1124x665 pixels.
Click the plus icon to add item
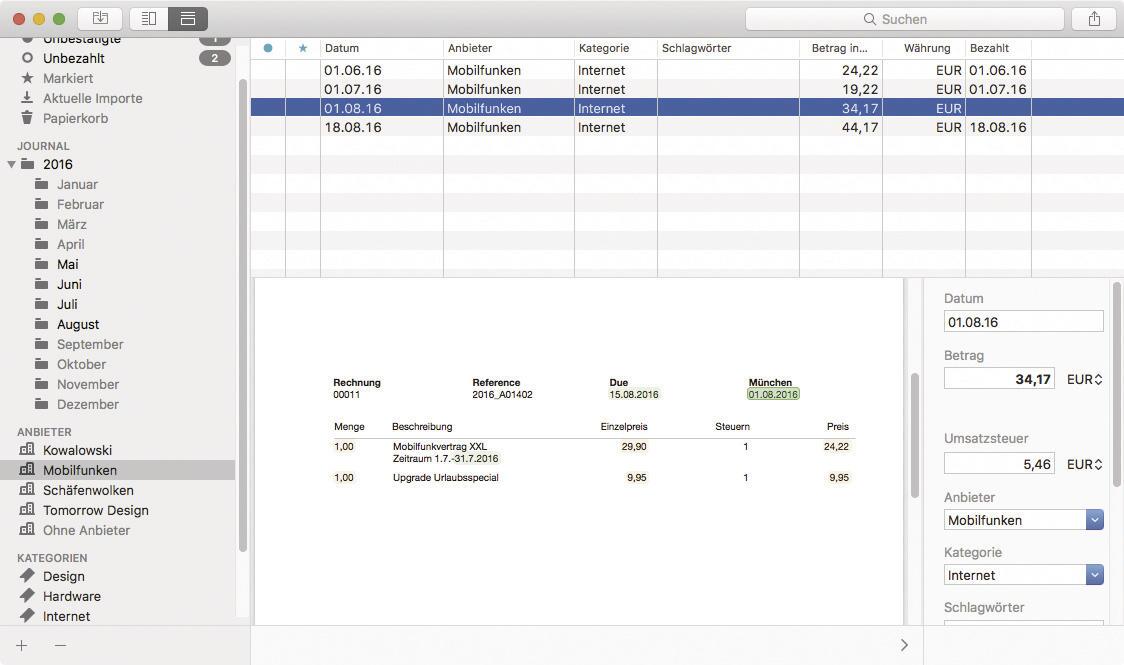pos(22,645)
